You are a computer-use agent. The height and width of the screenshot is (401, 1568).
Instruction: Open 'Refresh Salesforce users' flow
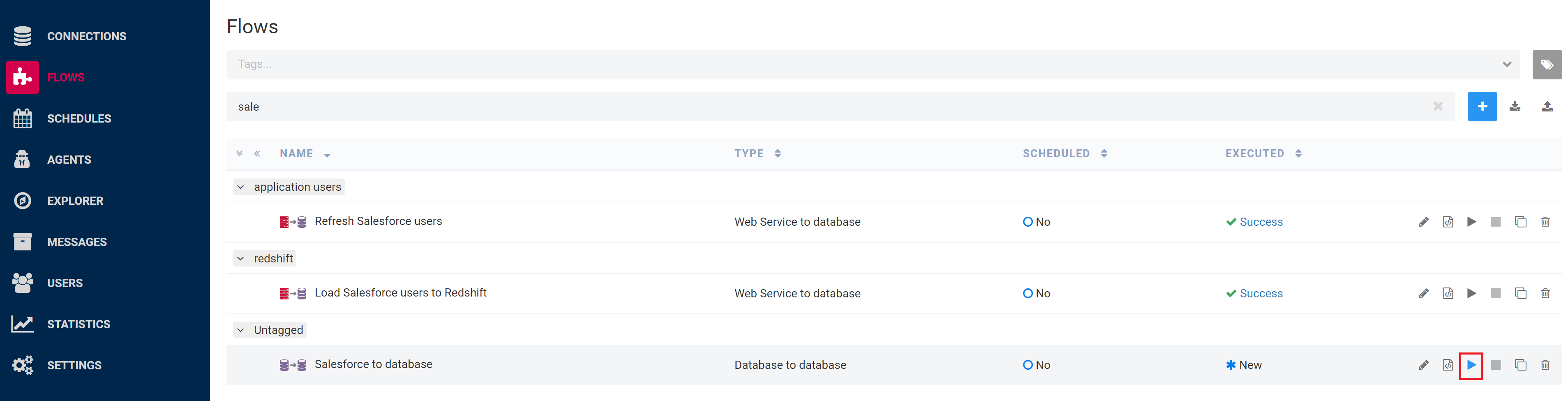[378, 221]
